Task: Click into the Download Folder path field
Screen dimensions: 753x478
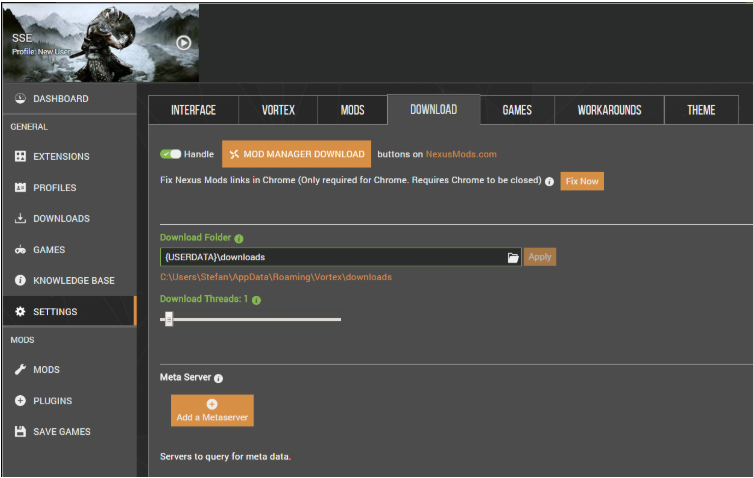Action: (x=334, y=257)
